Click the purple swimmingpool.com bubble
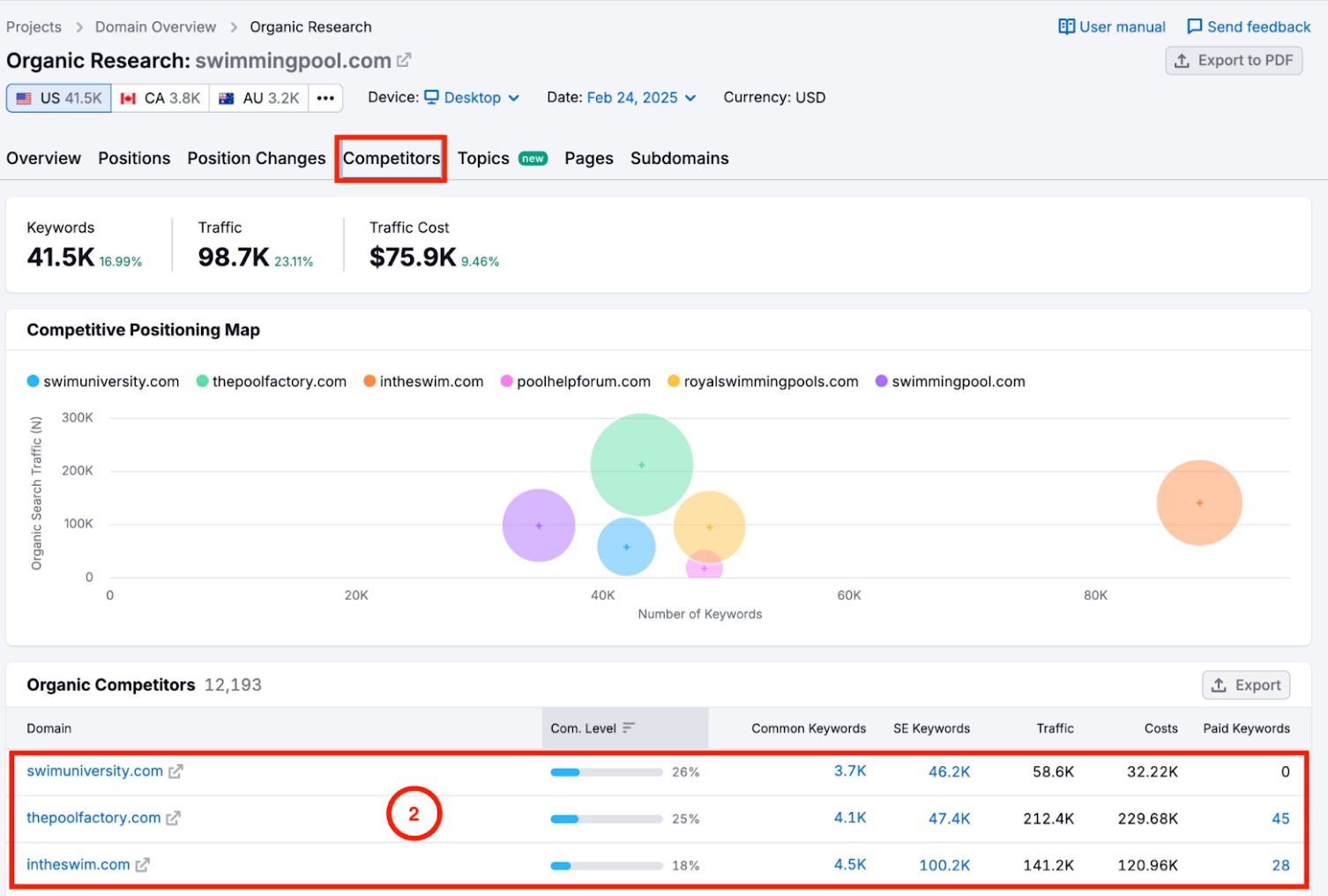Image resolution: width=1328 pixels, height=896 pixels. (x=539, y=526)
